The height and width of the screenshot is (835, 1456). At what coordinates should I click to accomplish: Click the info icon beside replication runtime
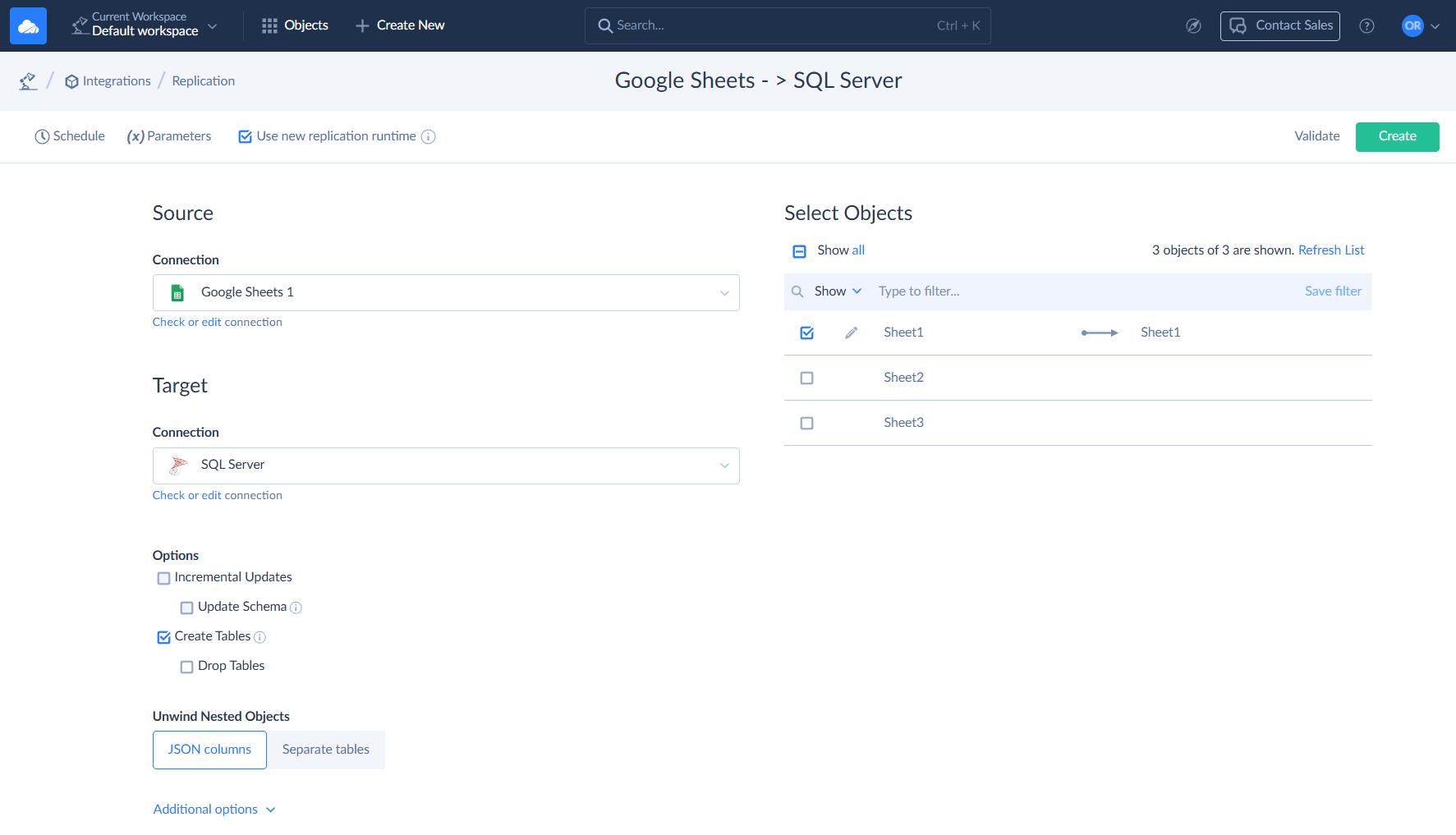[x=428, y=136]
